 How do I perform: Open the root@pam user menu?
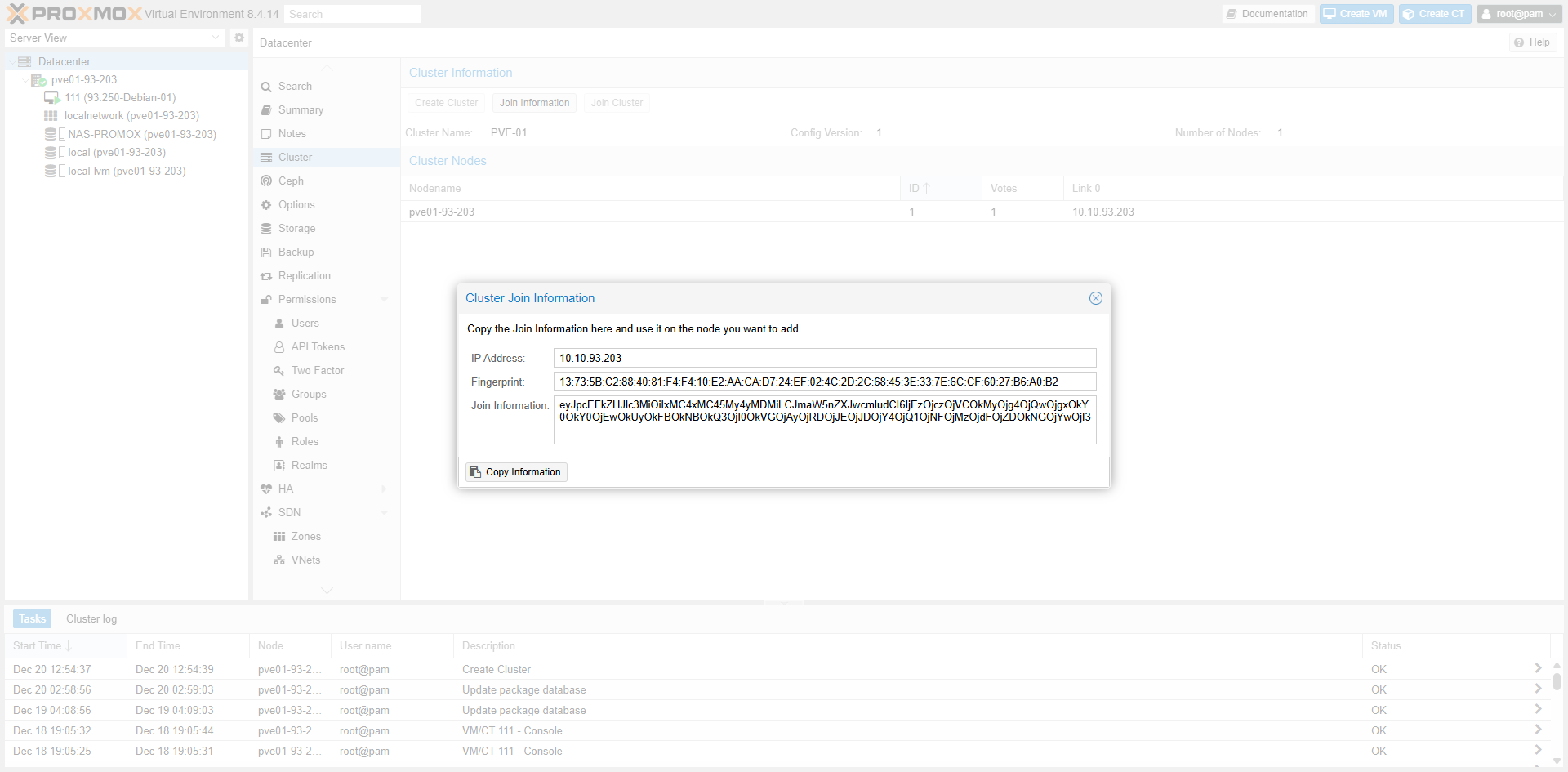coord(1519,14)
